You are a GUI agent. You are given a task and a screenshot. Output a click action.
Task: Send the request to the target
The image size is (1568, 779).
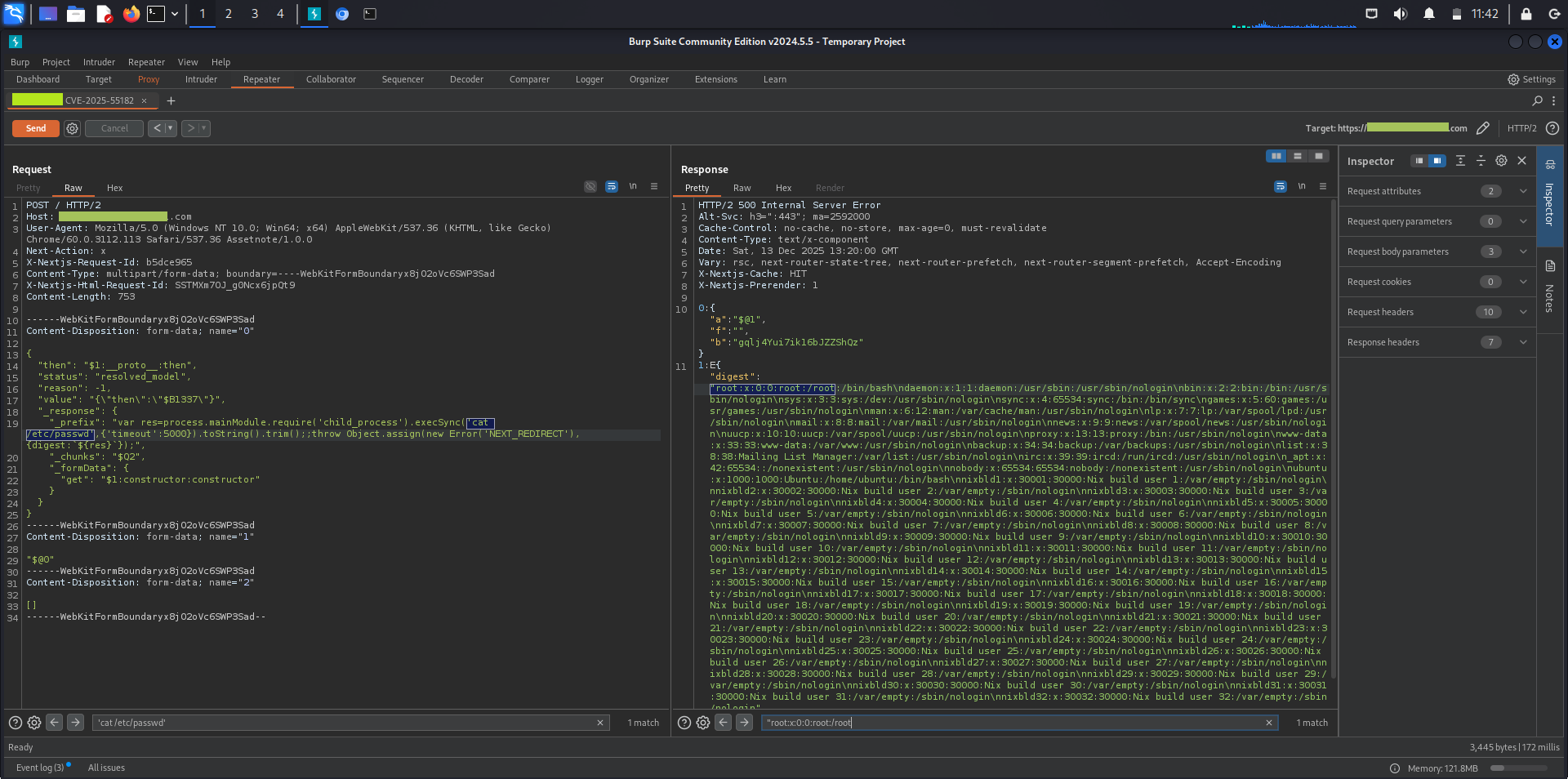(x=34, y=128)
